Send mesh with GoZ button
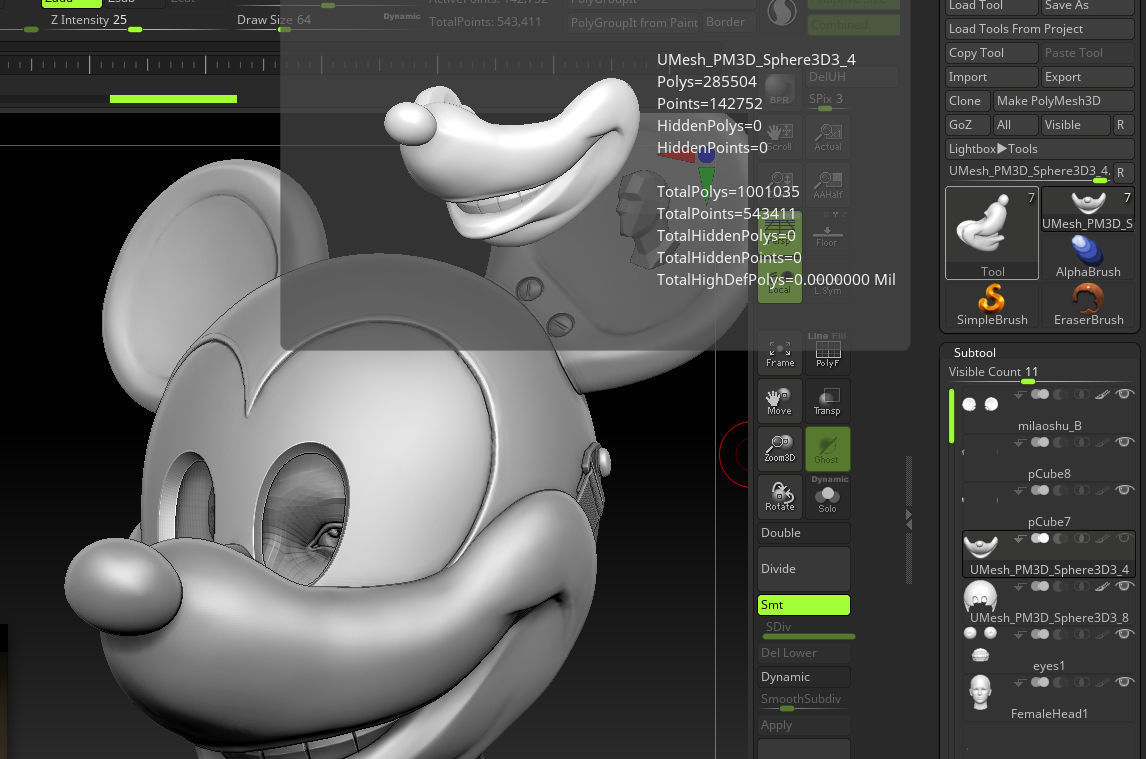 (968, 125)
